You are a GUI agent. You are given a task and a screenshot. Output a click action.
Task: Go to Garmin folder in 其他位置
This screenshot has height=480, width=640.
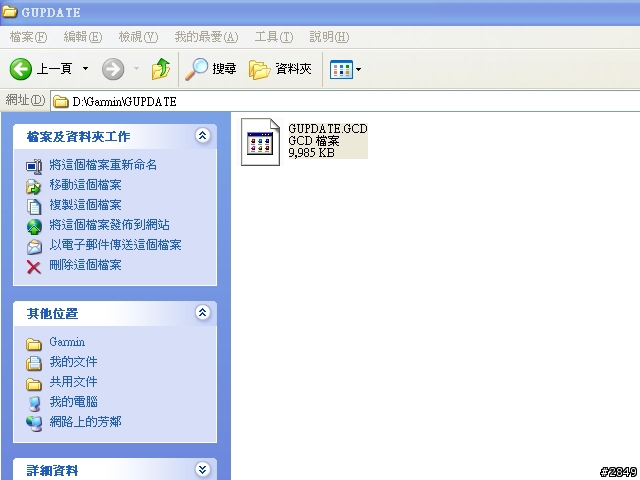(67, 342)
